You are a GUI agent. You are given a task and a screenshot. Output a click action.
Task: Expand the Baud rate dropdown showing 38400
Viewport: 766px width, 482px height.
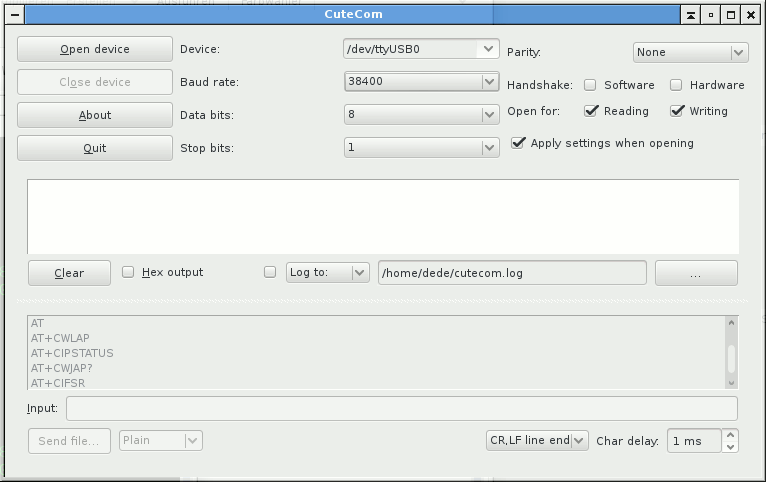(422, 82)
